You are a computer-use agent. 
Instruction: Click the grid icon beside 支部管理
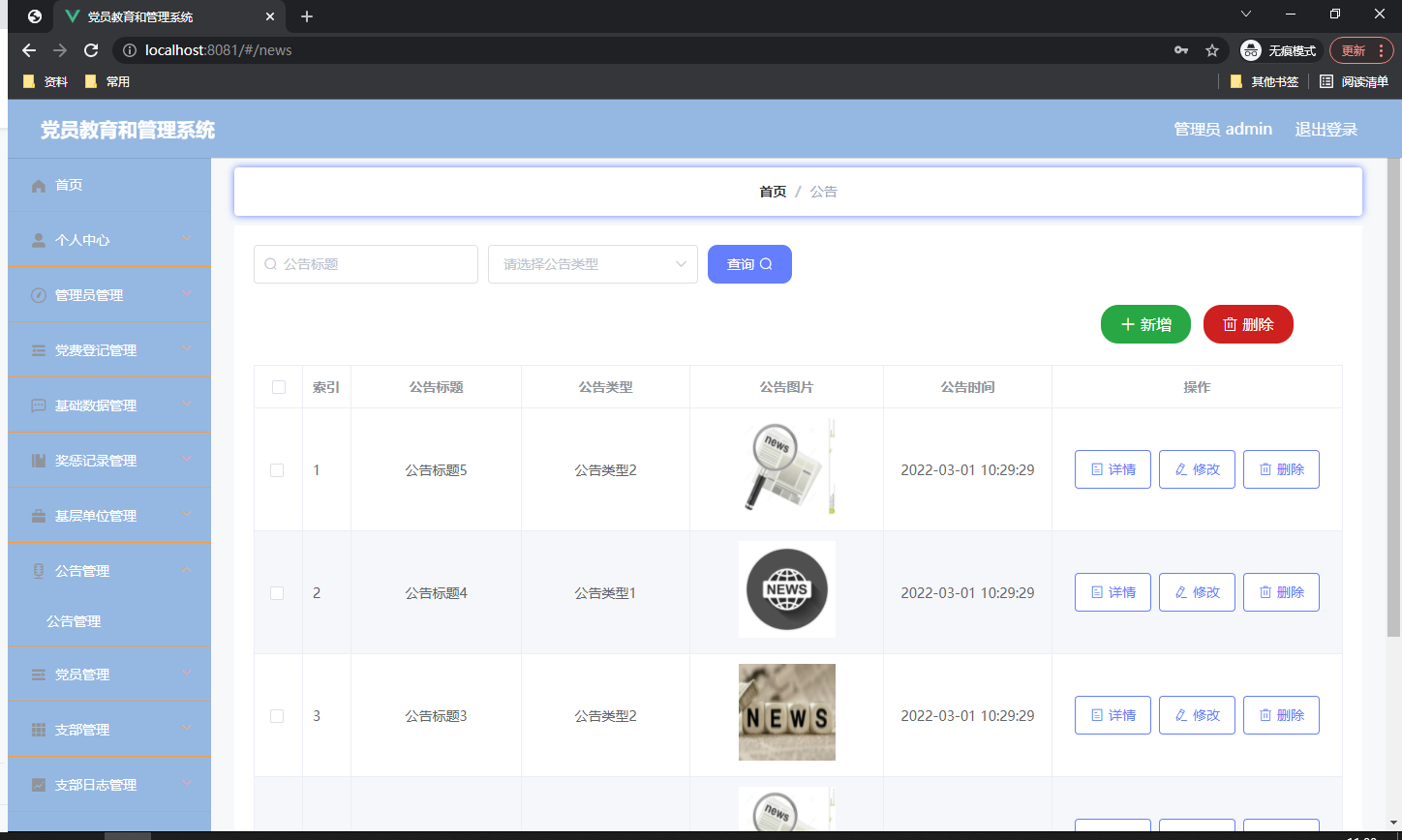(39, 730)
